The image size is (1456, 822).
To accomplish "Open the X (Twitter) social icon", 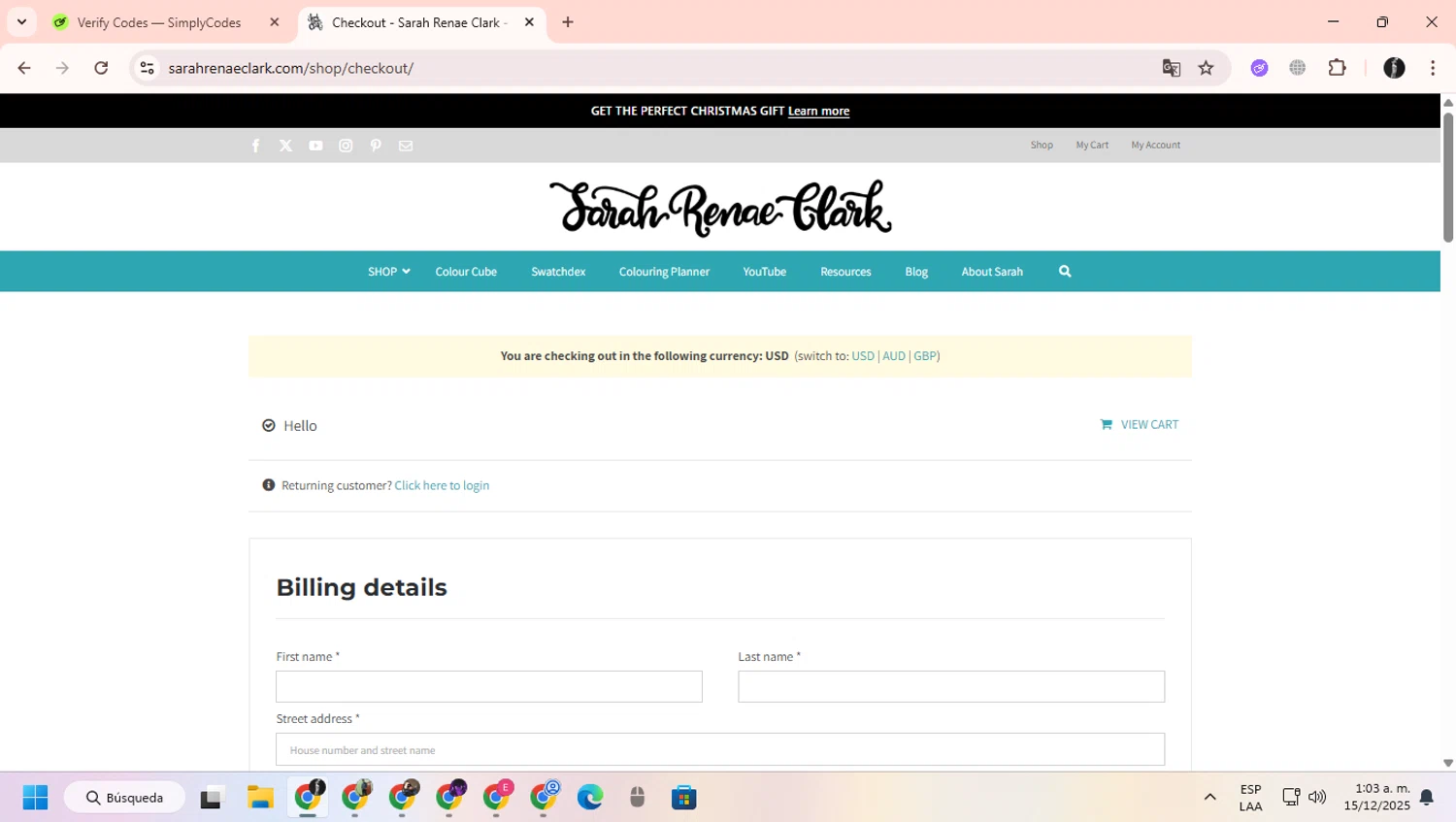I will 285,146.
